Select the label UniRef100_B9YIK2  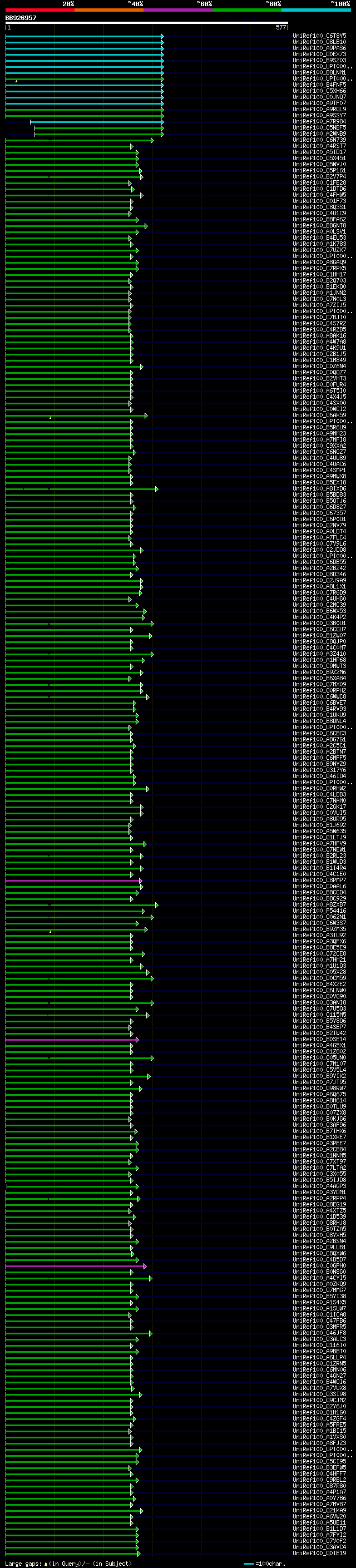pyautogui.click(x=319, y=1076)
